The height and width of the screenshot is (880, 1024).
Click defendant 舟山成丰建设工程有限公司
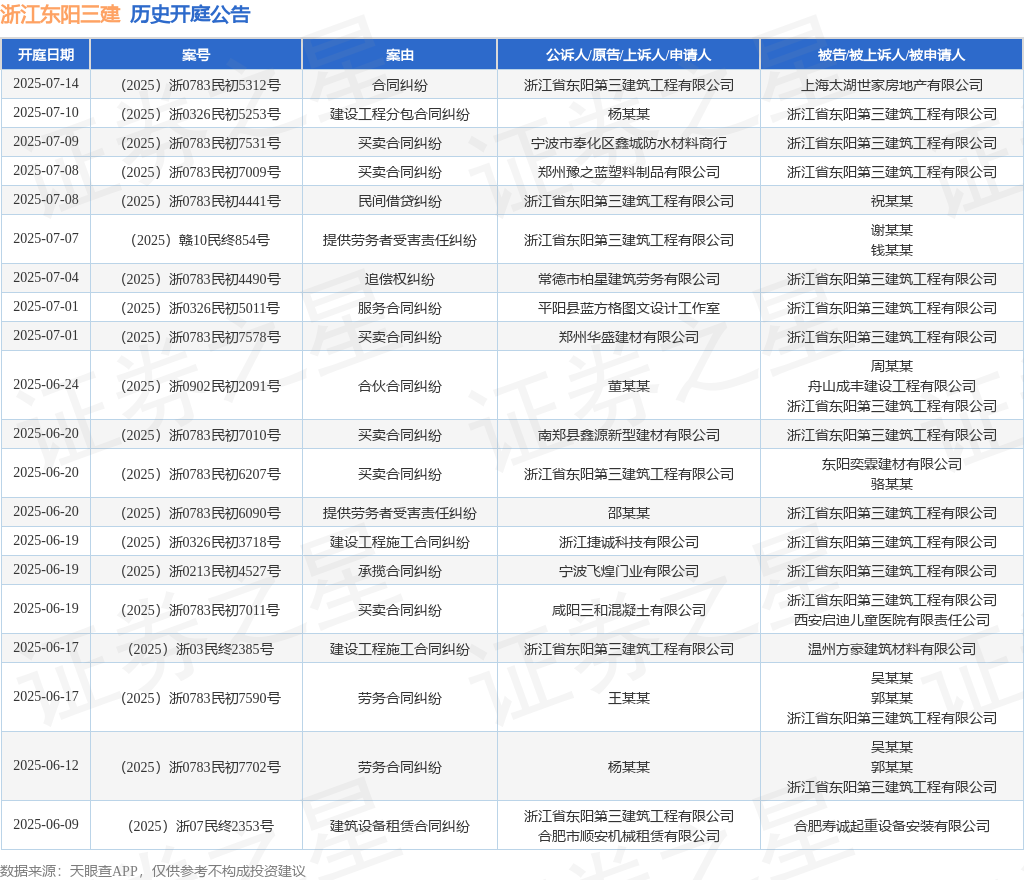[x=891, y=386]
